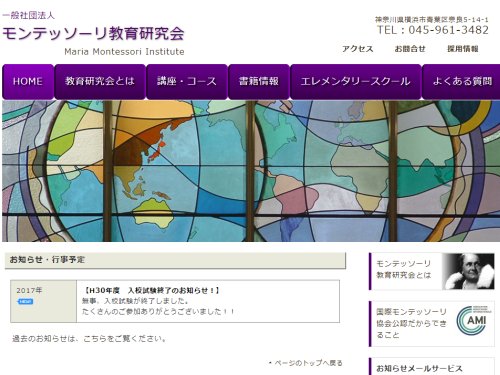Open past notices via 過去のお知らせは、こちら link
500x375 pixels.
[89, 339]
